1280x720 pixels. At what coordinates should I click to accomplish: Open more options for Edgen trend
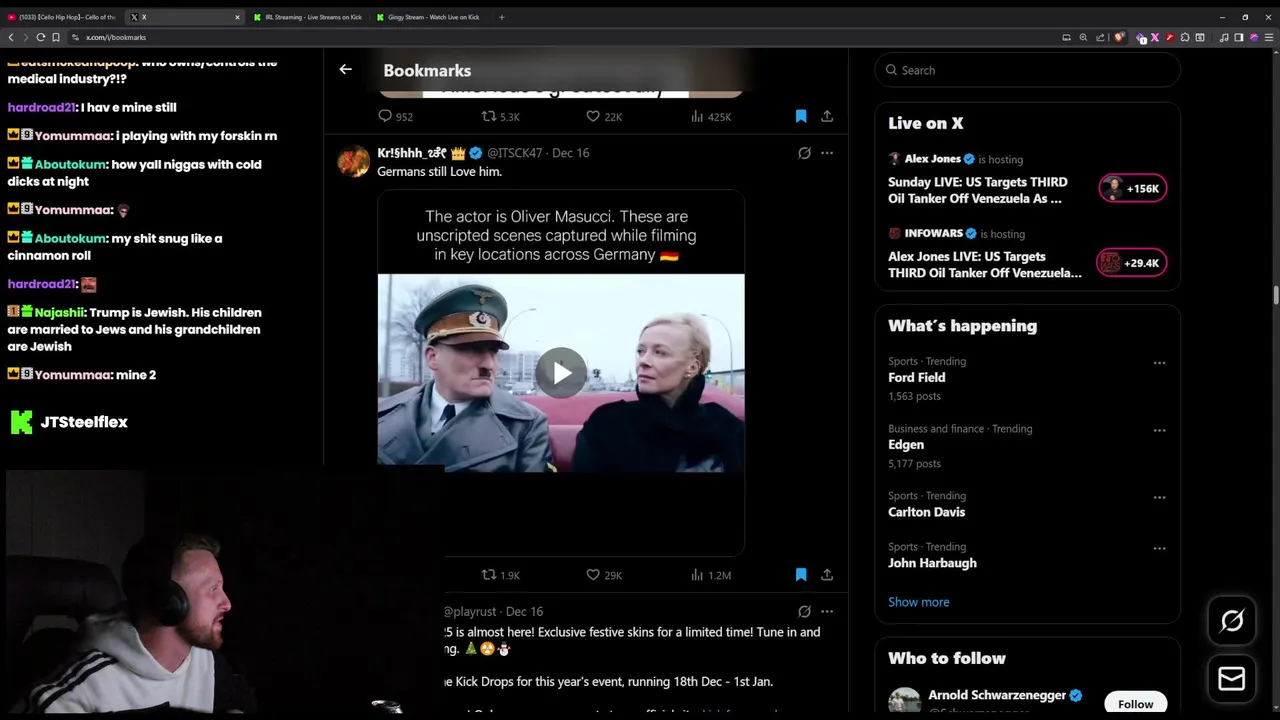pos(1159,430)
